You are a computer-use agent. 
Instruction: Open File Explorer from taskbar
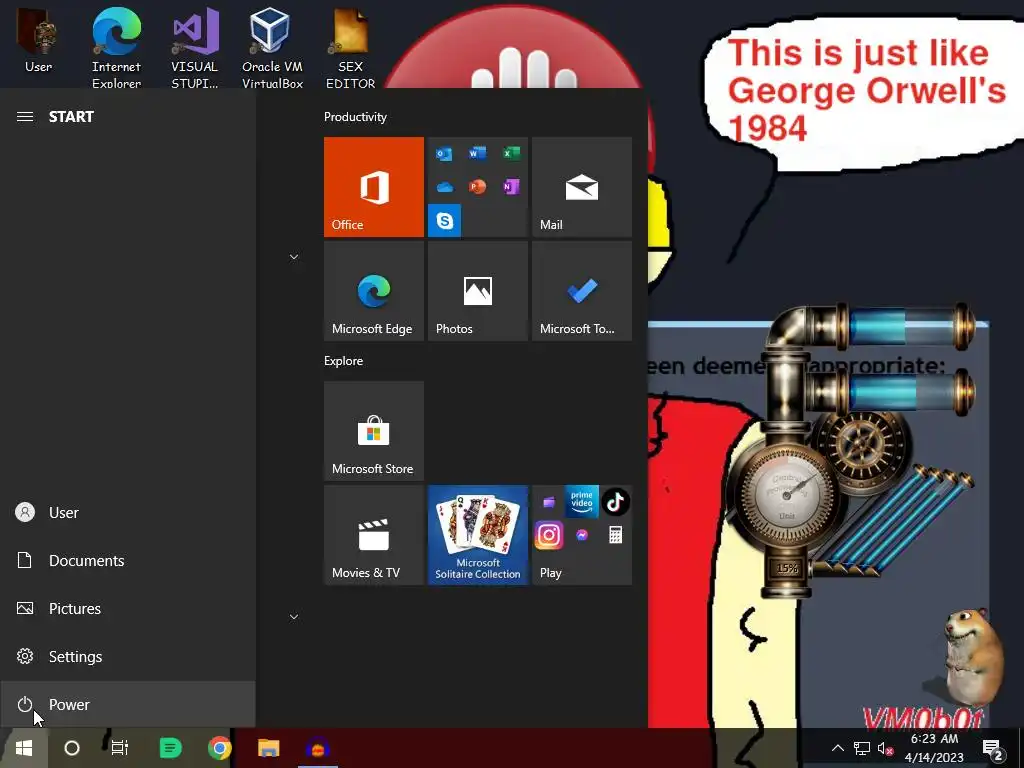point(268,748)
